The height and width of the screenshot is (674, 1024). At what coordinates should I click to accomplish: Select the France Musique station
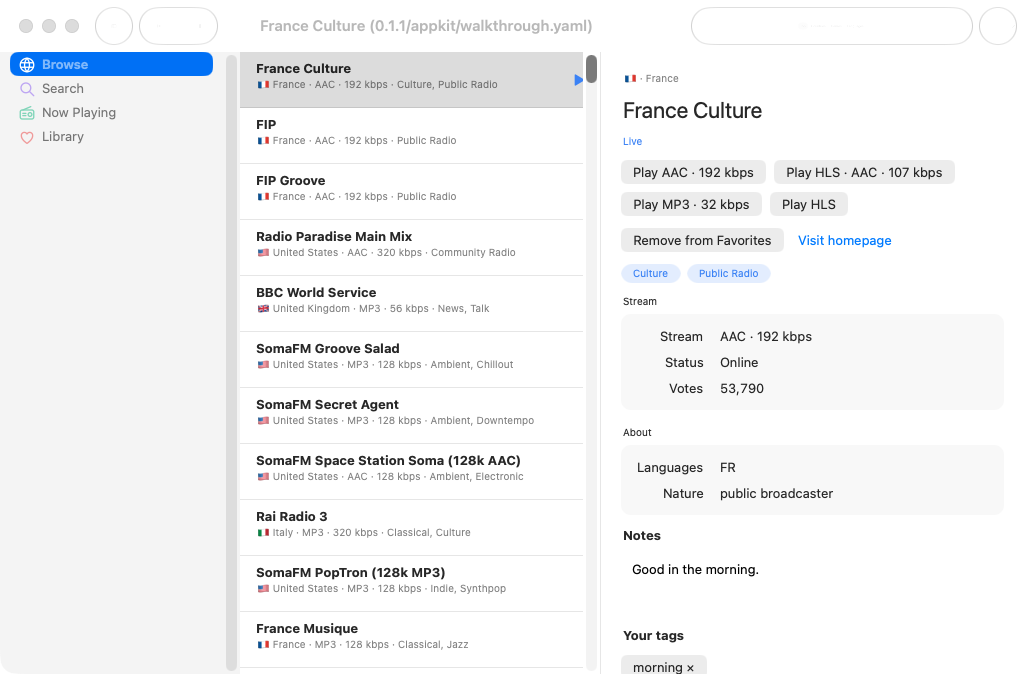(411, 640)
